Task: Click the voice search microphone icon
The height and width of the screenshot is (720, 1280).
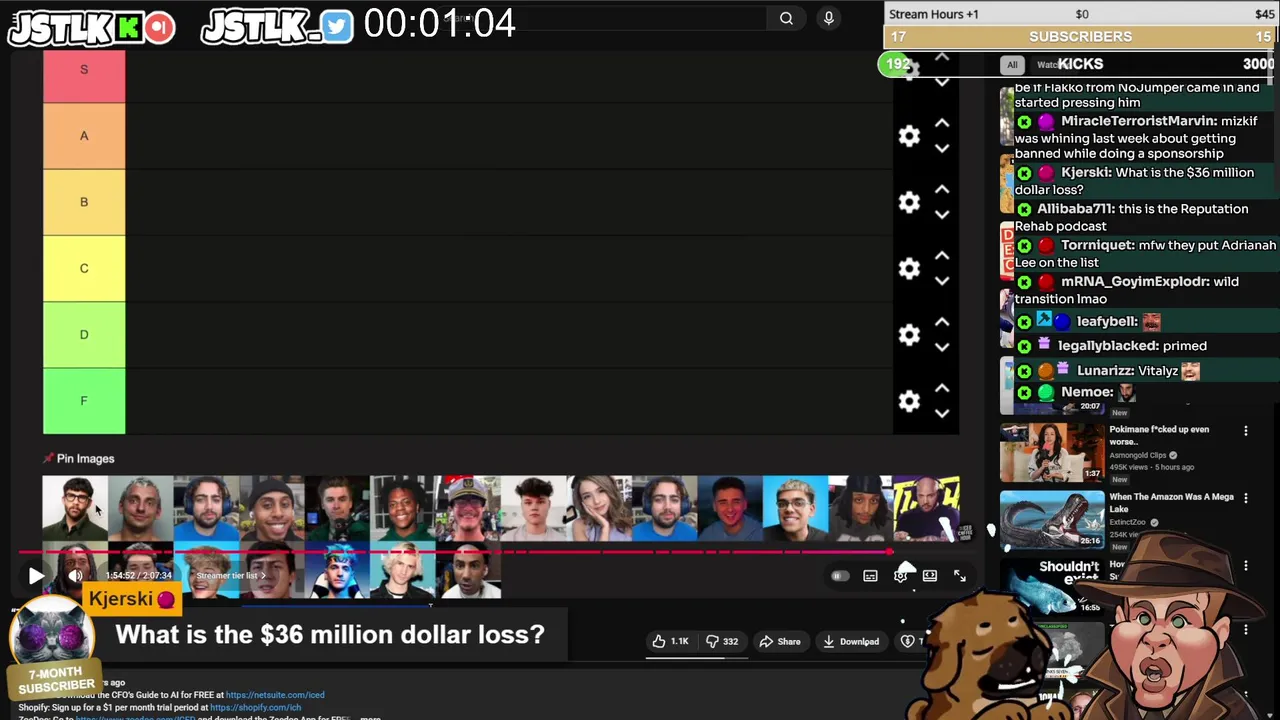Action: point(828,18)
